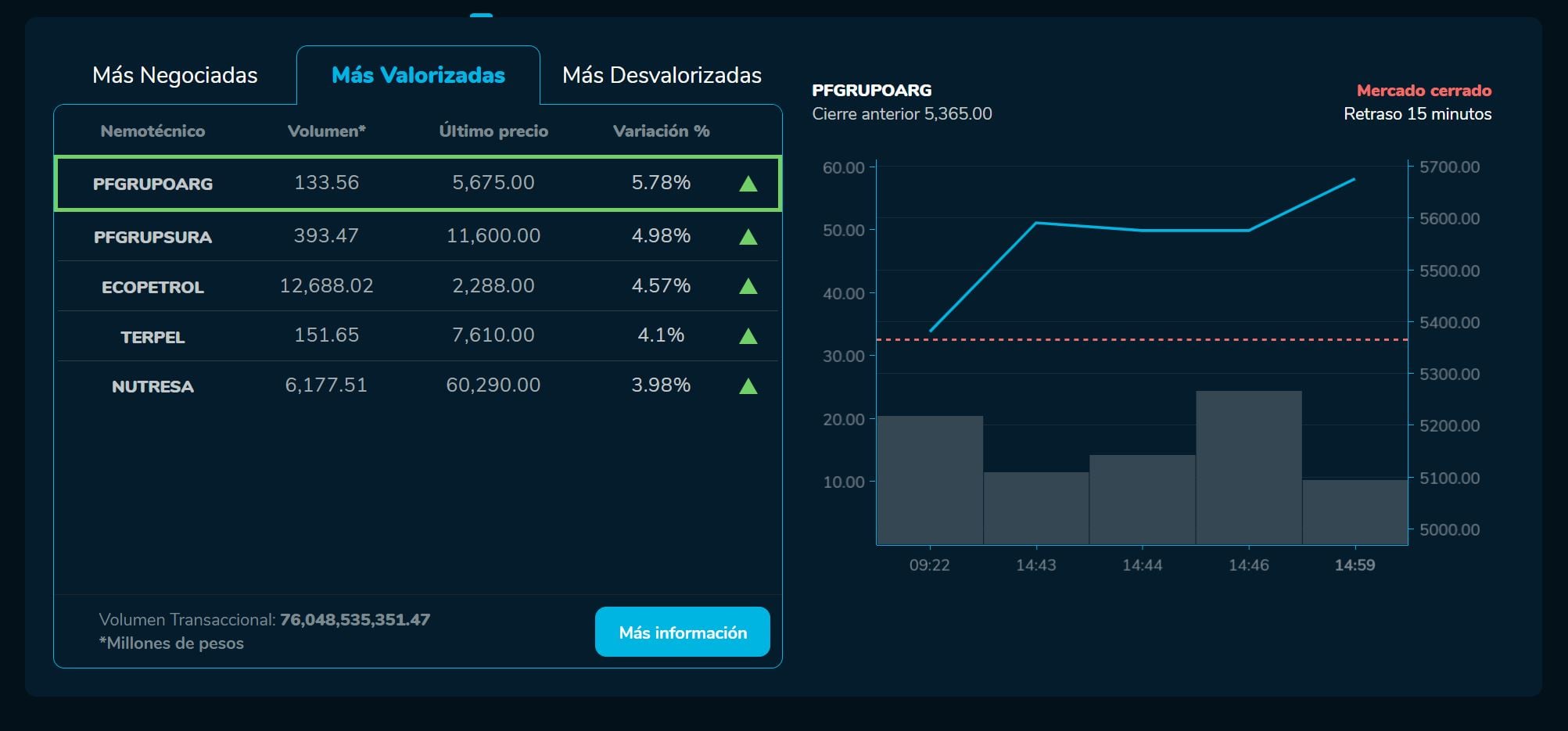1568x731 pixels.
Task: Click the red dashed previous-close line
Action: [x=1142, y=340]
